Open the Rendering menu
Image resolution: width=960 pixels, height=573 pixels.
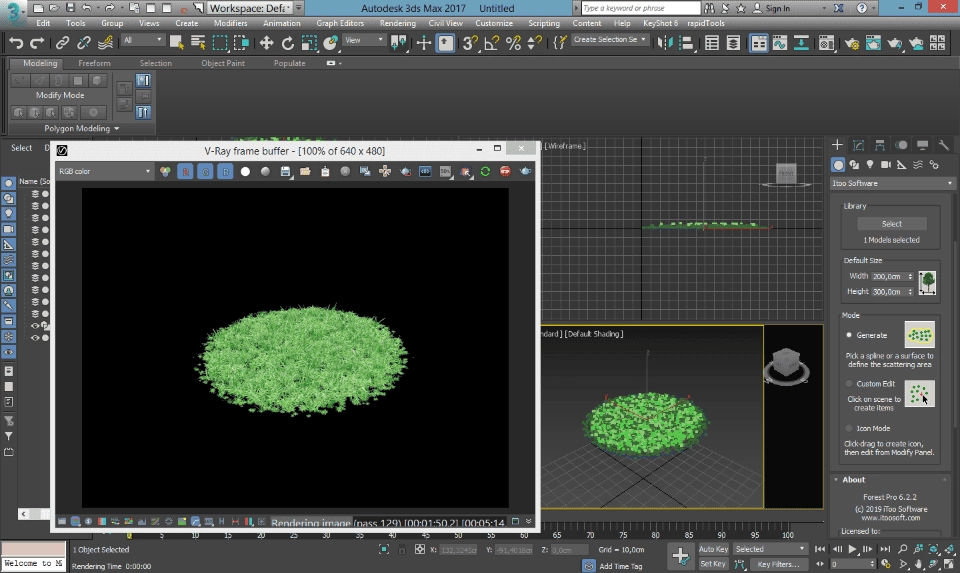coord(397,23)
